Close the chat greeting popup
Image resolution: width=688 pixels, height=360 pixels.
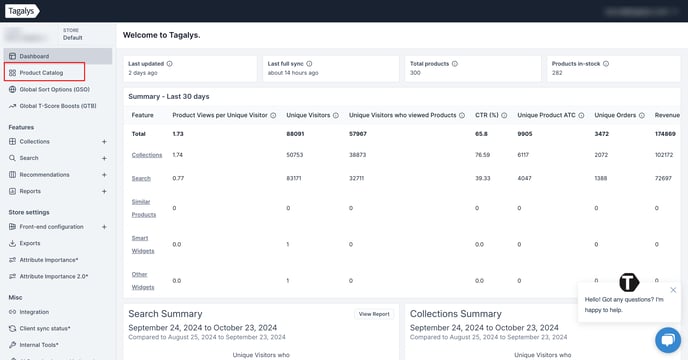pyautogui.click(x=673, y=290)
